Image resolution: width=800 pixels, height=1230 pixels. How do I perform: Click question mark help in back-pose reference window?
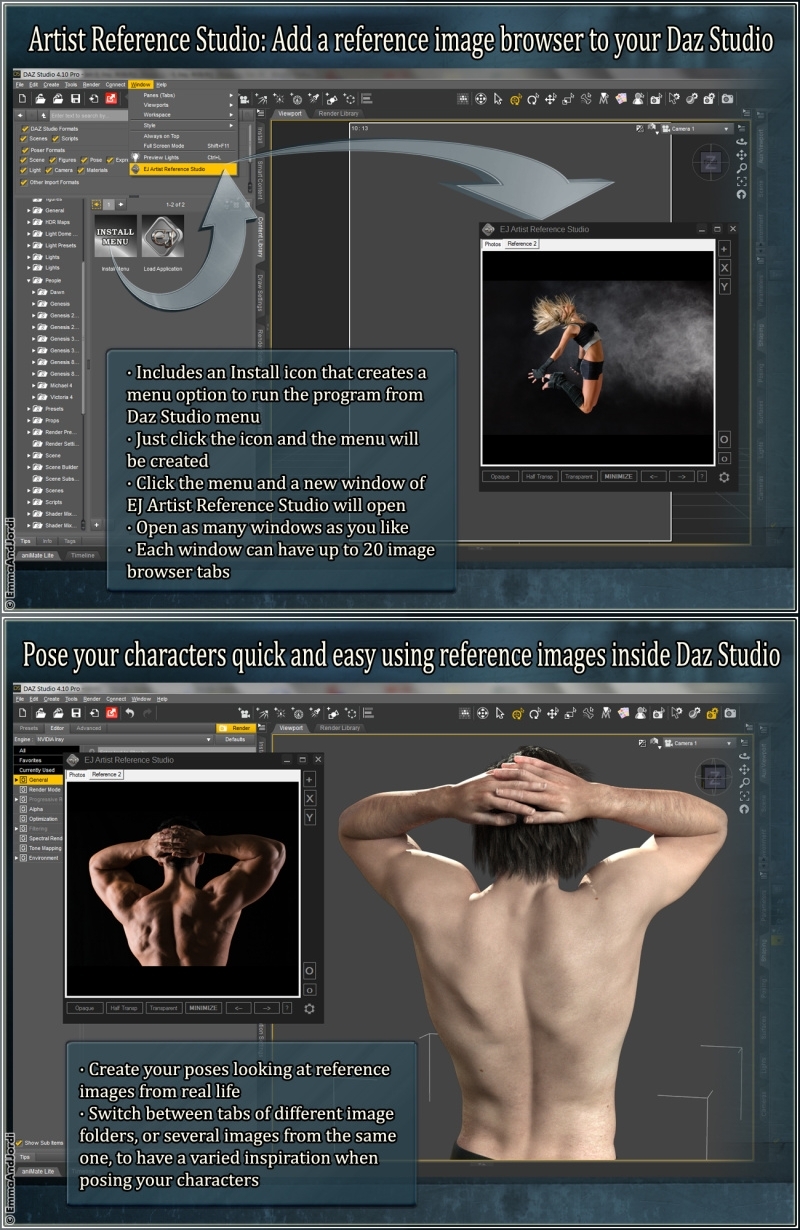[x=287, y=1008]
